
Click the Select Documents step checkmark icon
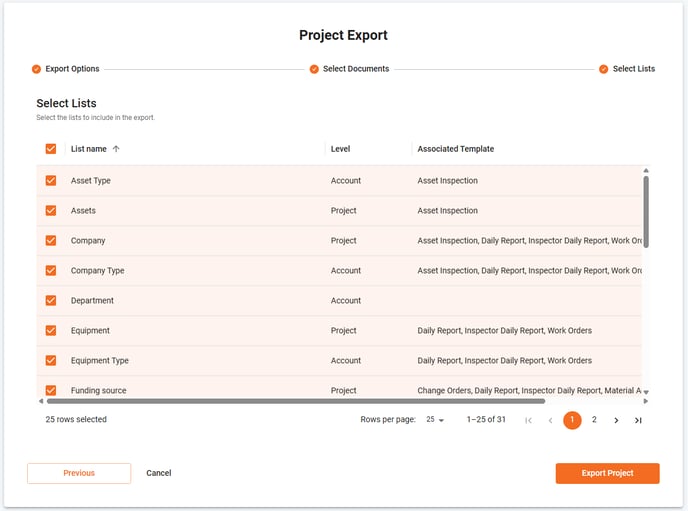(x=314, y=69)
